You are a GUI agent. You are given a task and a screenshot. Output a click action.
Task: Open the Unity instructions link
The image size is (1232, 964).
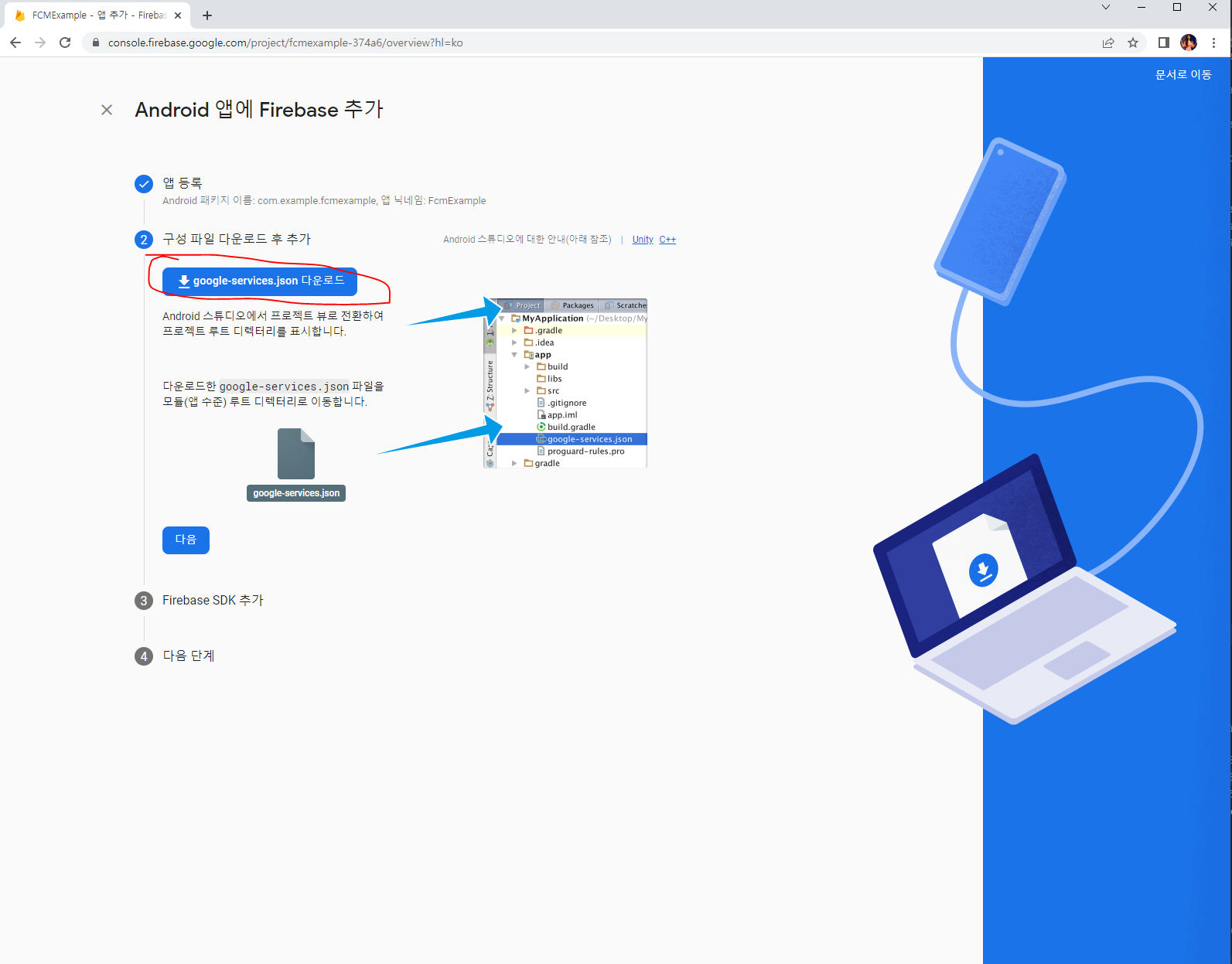[x=643, y=240]
